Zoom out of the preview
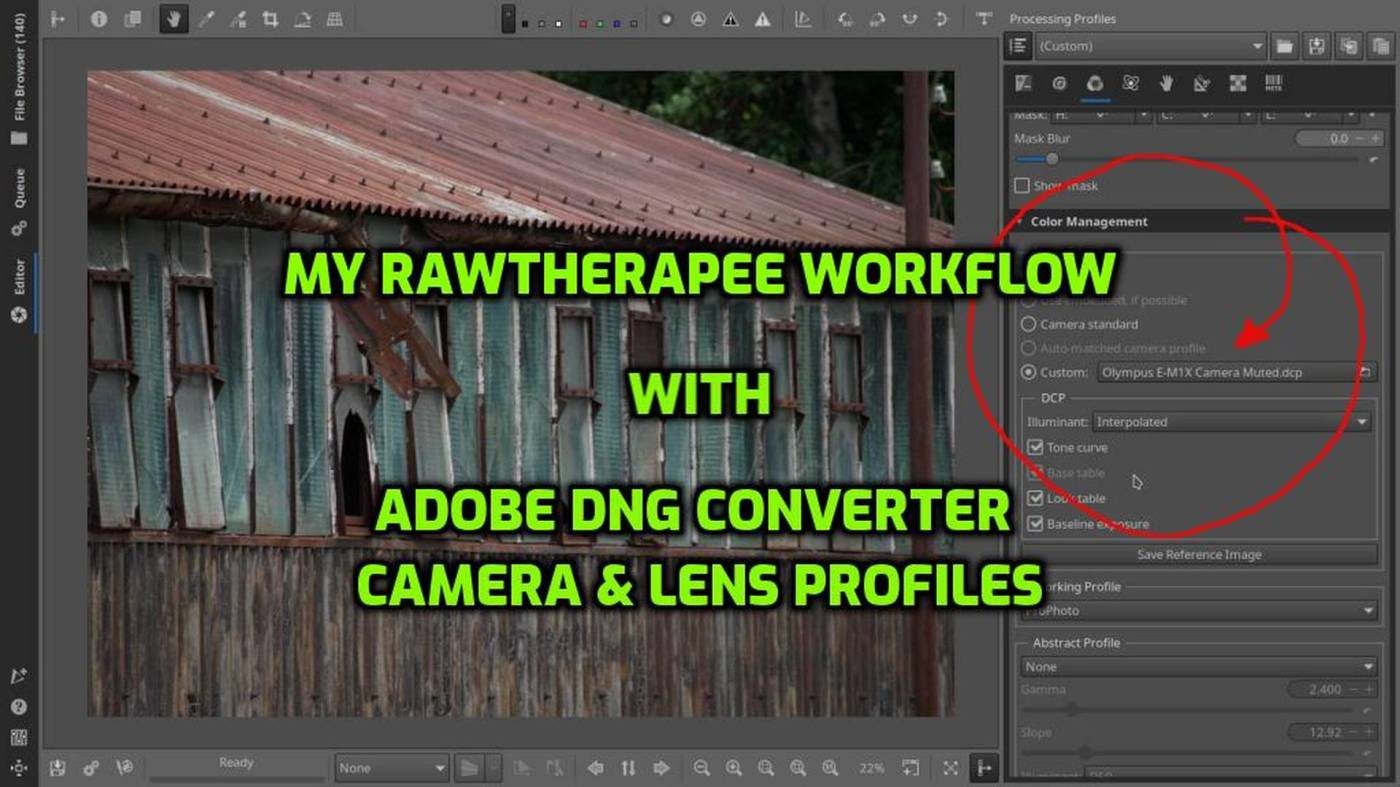 click(701, 768)
